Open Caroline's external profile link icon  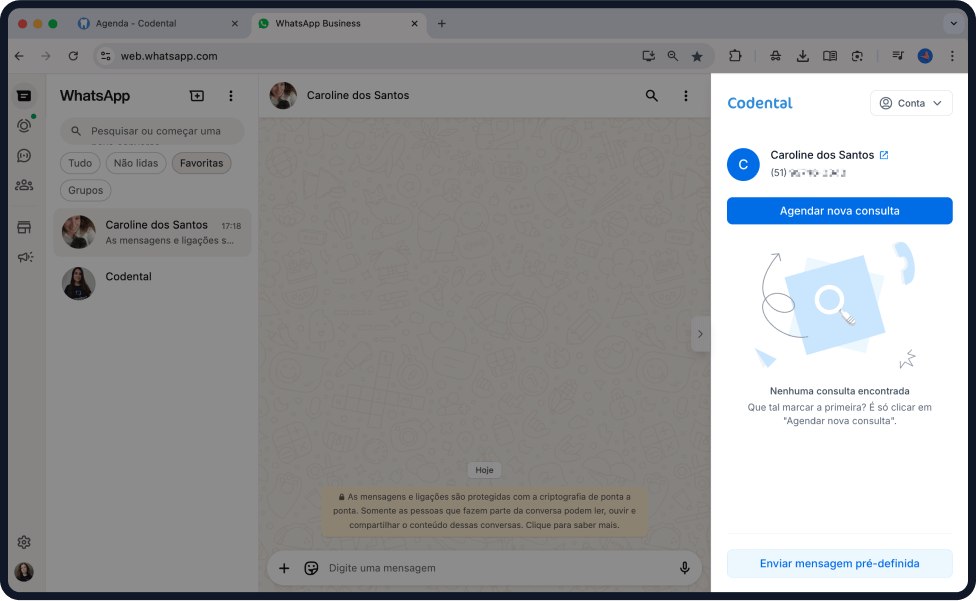(x=884, y=155)
